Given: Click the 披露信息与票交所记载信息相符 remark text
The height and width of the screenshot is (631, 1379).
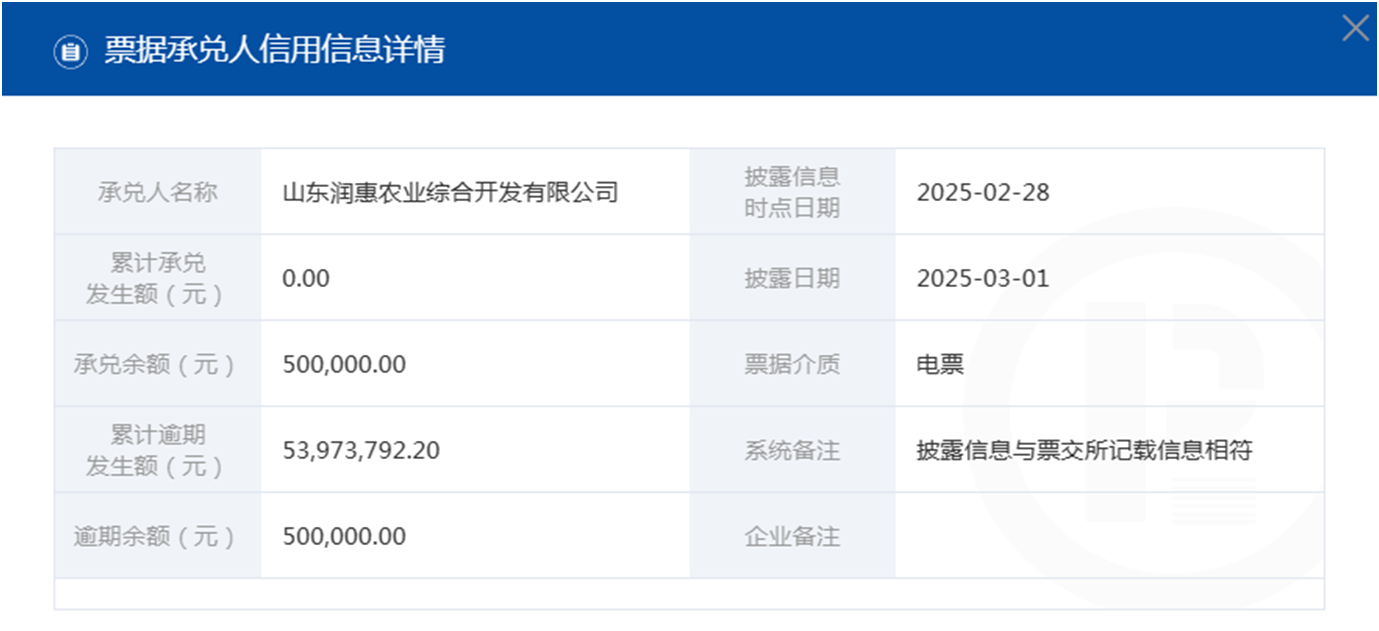Looking at the screenshot, I should (x=1085, y=450).
